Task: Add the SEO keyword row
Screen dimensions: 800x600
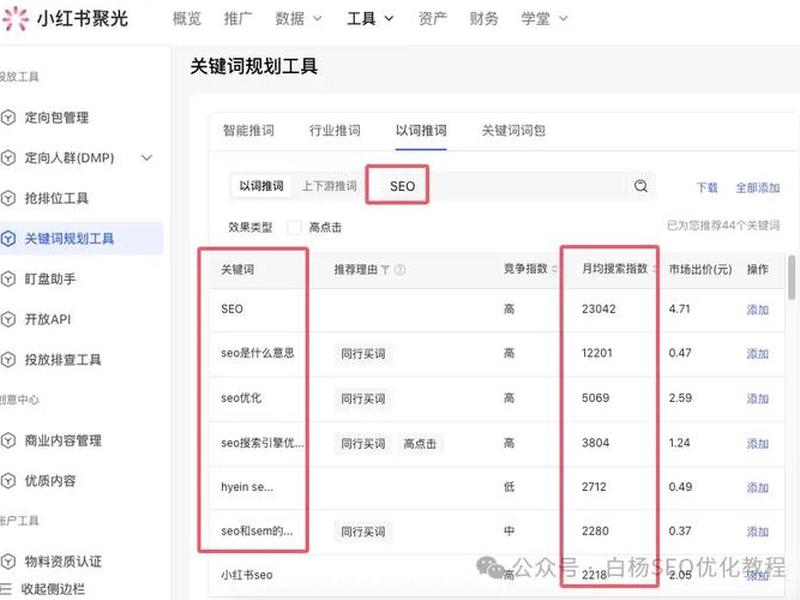Action: (x=758, y=309)
